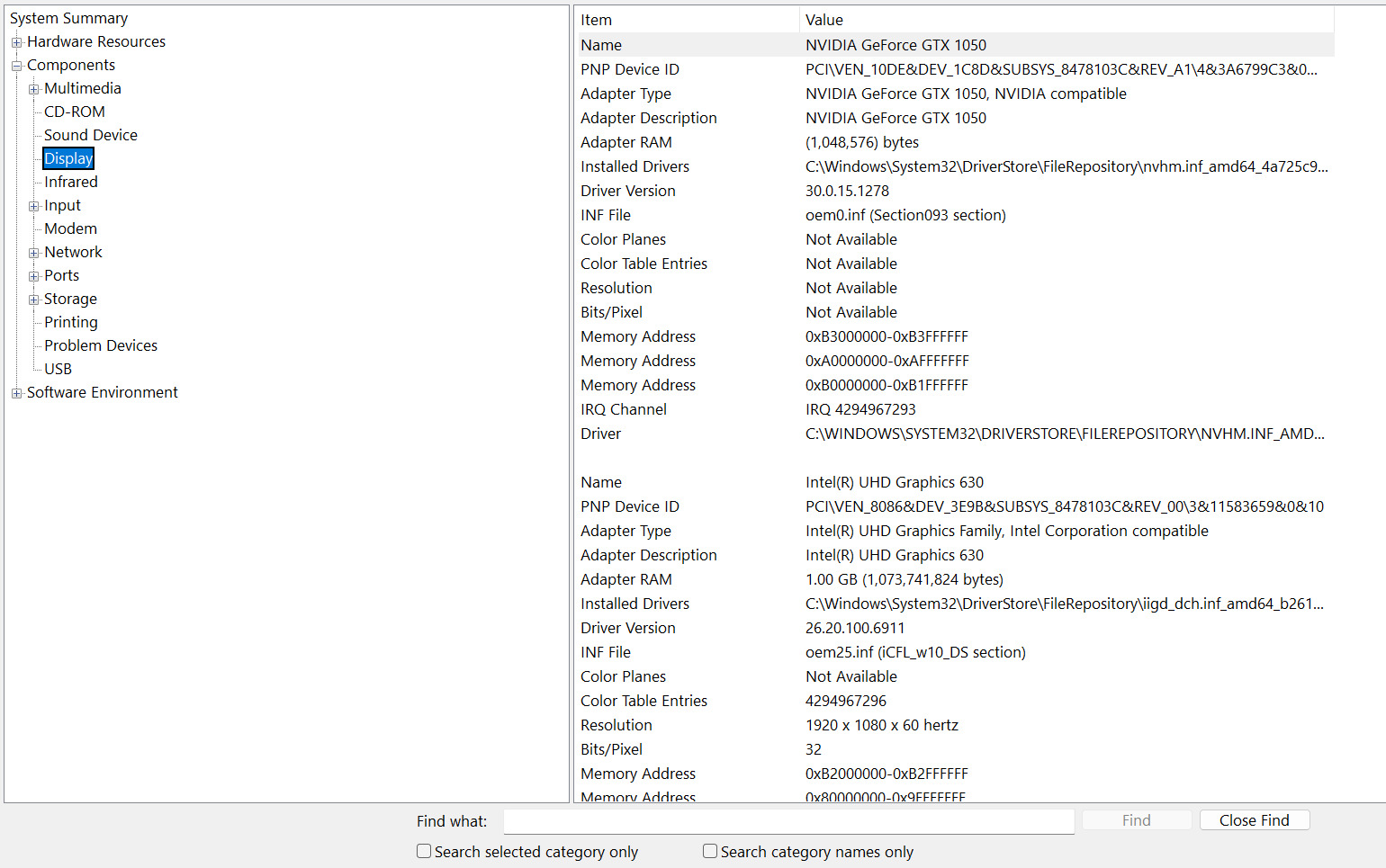Expand the Hardware Resources tree node
Viewport: 1386px width, 868px height.
pos(16,42)
